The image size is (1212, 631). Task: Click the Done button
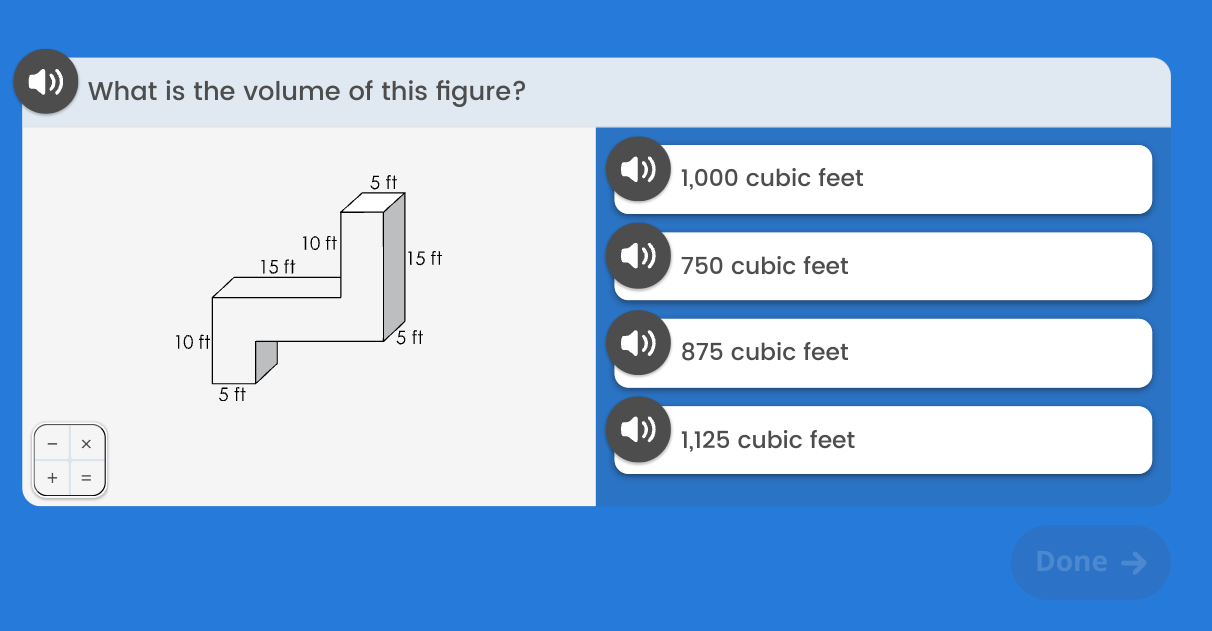click(x=1090, y=562)
